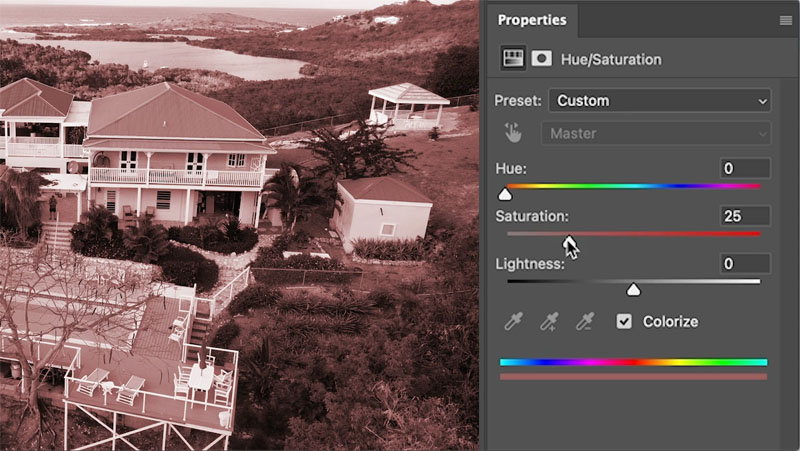This screenshot has height=451, width=800.
Task: Click the Hue slider handle
Action: tap(505, 194)
